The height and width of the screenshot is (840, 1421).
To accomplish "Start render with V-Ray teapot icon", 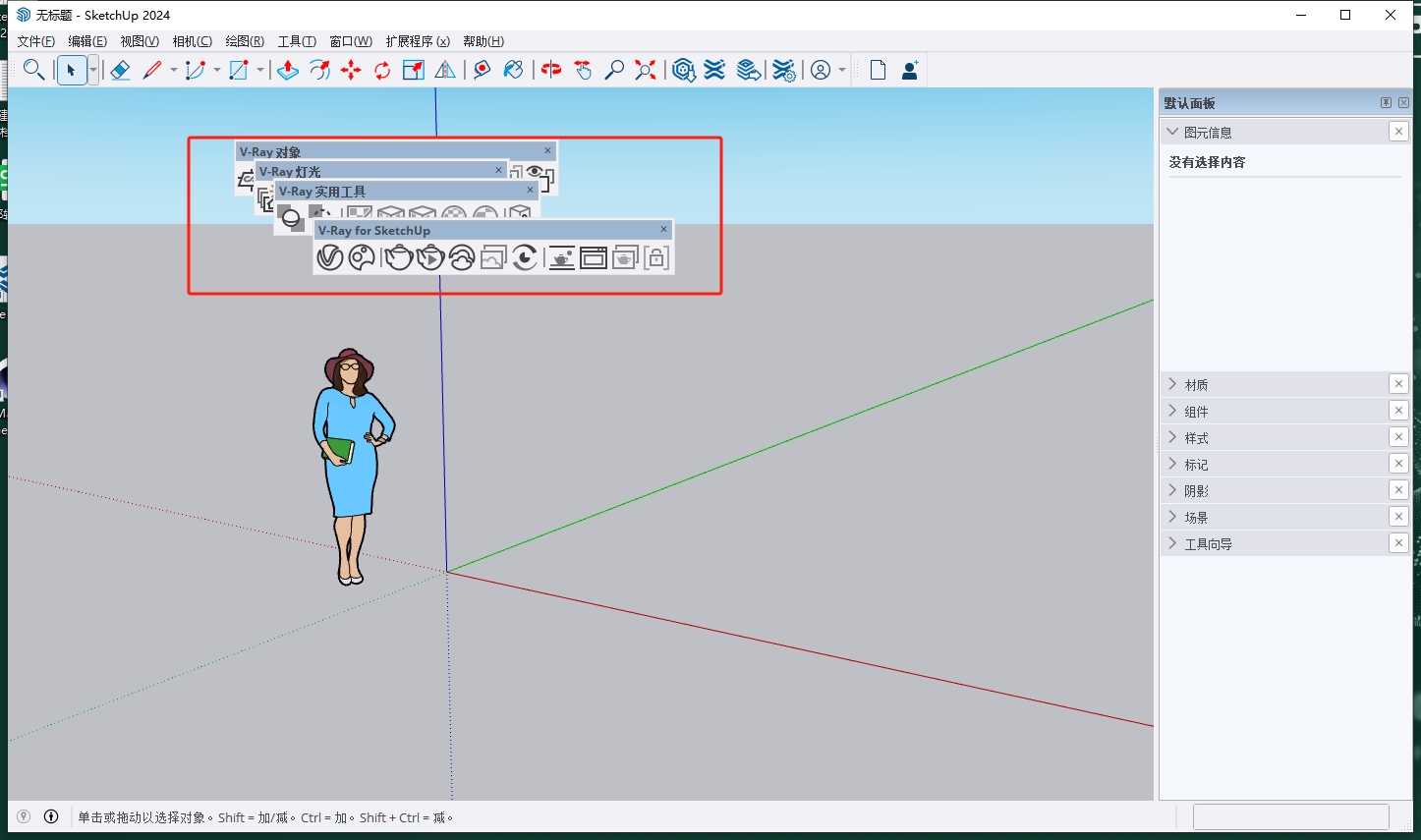I will click(398, 257).
